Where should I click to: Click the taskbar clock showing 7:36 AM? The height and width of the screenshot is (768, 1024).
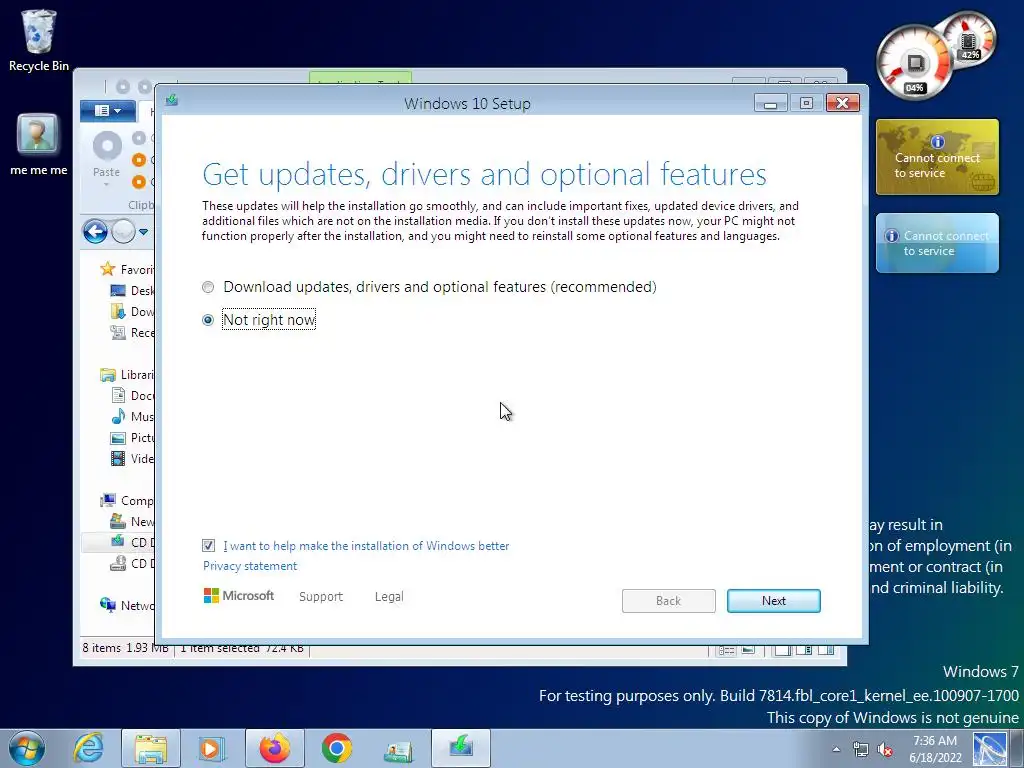(x=935, y=749)
